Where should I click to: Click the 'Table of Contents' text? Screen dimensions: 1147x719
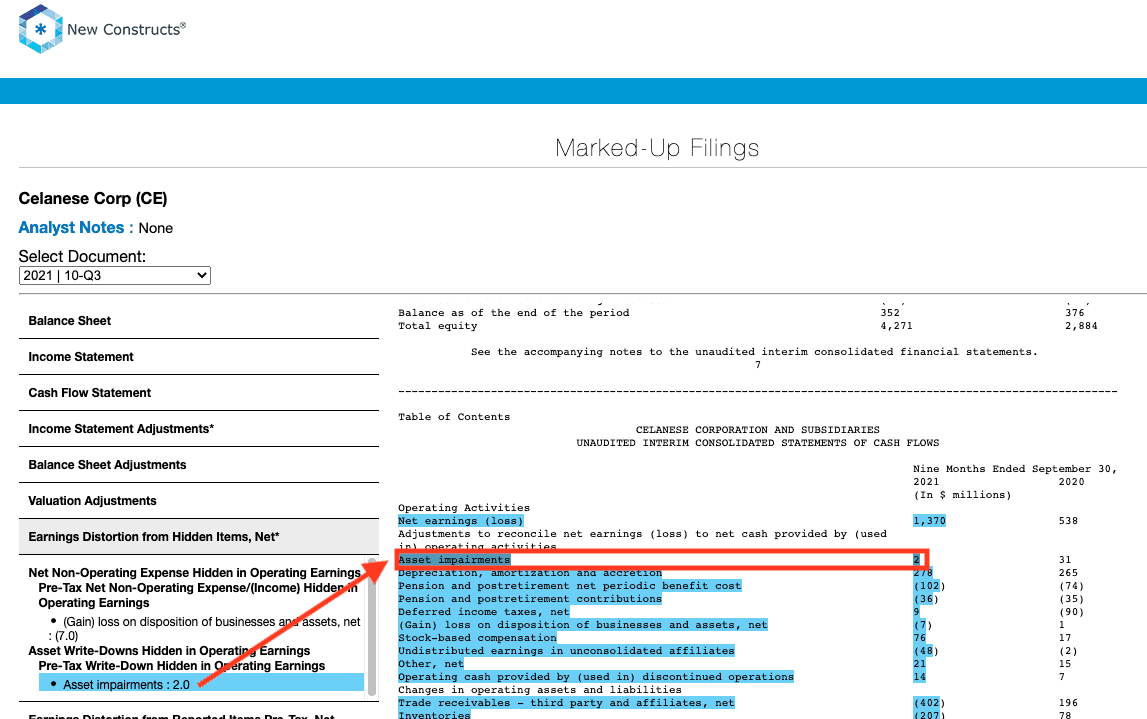click(454, 417)
